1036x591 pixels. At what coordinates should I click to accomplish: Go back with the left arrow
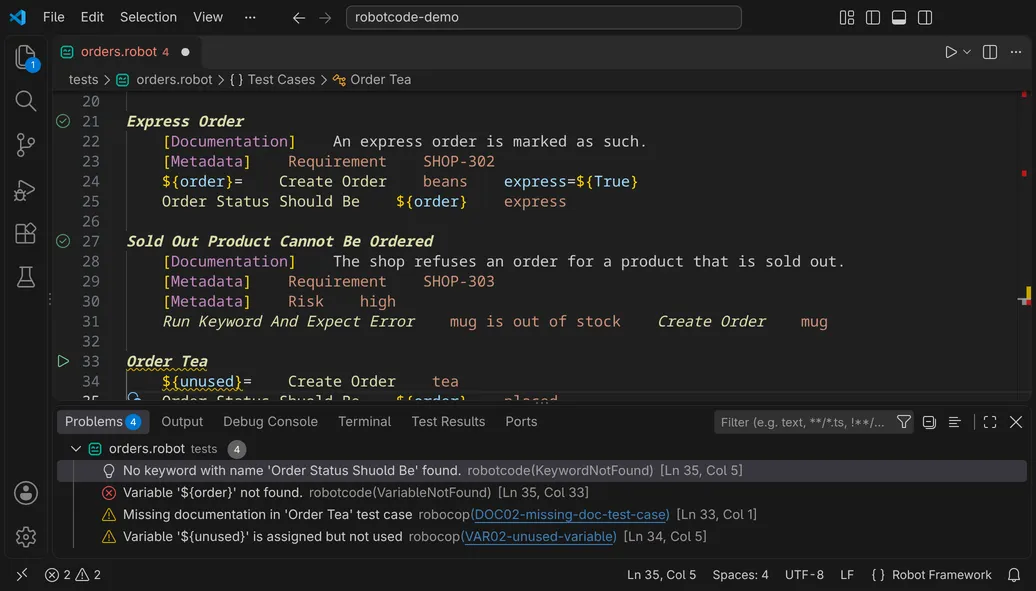(x=299, y=18)
